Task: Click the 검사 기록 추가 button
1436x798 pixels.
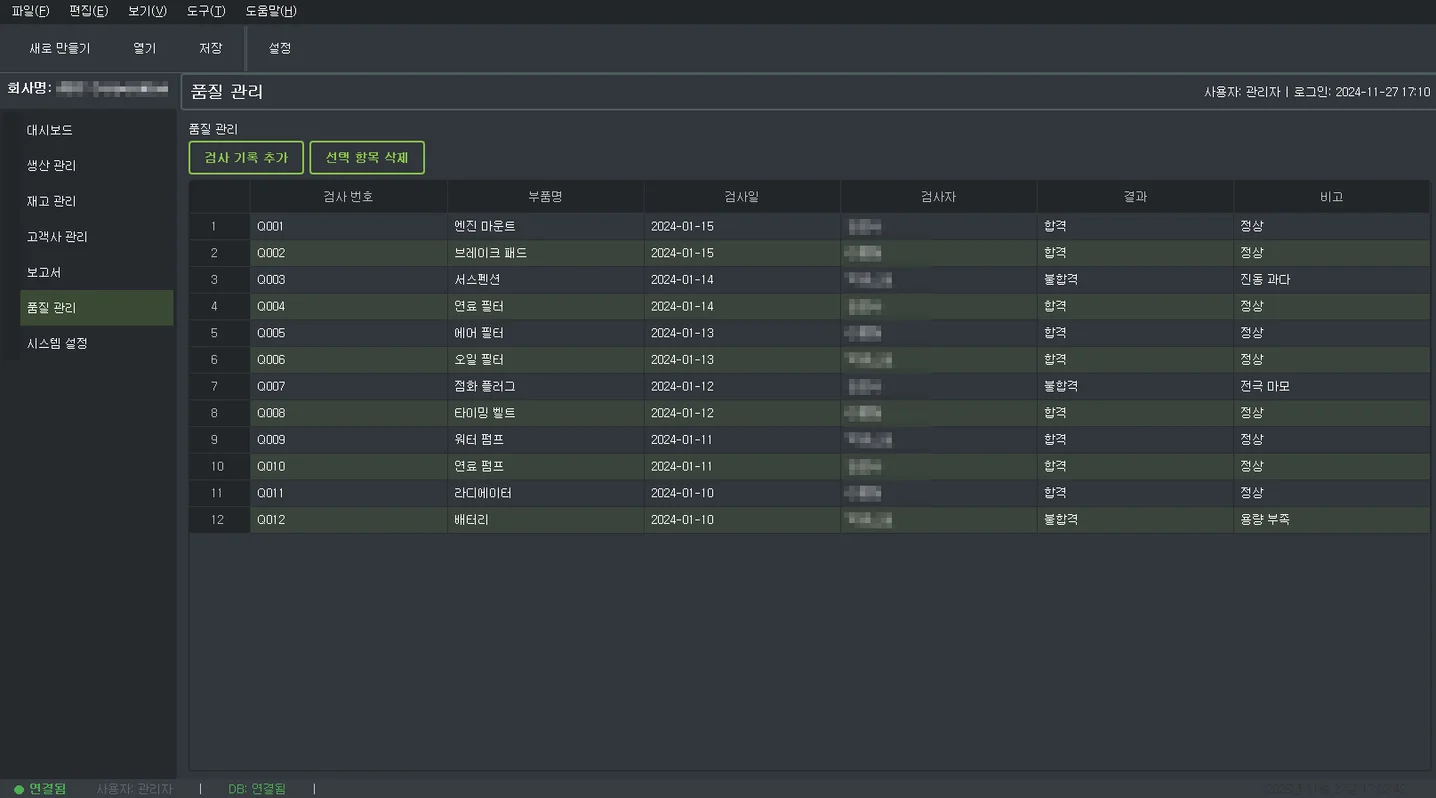Action: coord(246,158)
